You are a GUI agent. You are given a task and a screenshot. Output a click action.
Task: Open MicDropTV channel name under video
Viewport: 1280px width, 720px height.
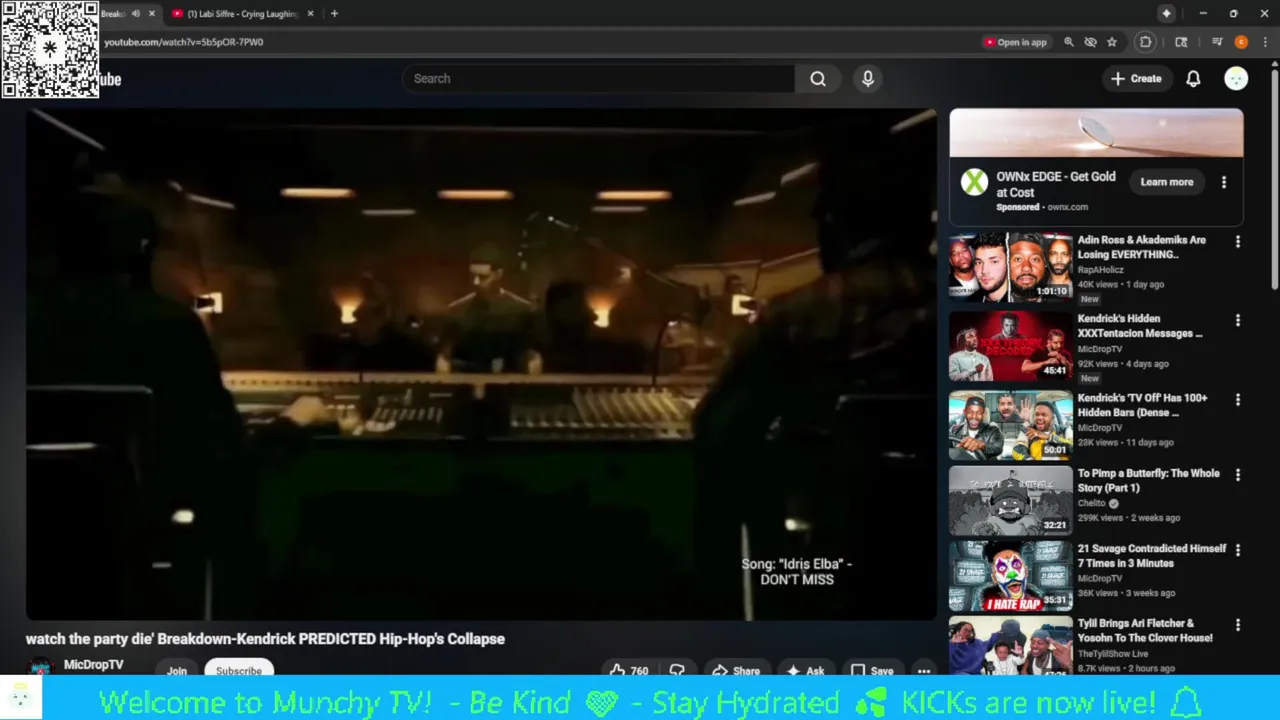pyautogui.click(x=94, y=665)
